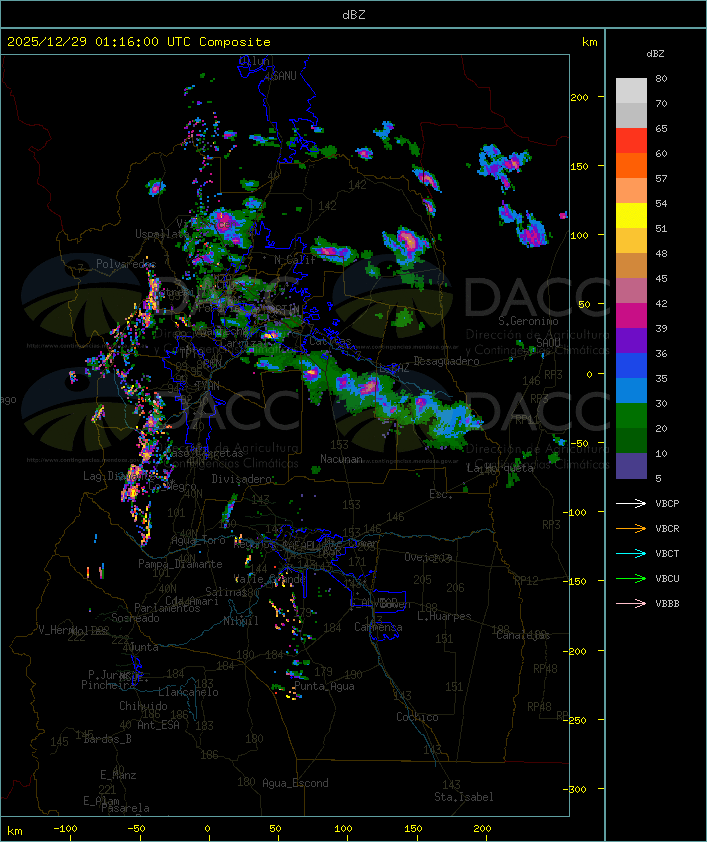Click the cyan VBCT arrow icon

[631, 553]
